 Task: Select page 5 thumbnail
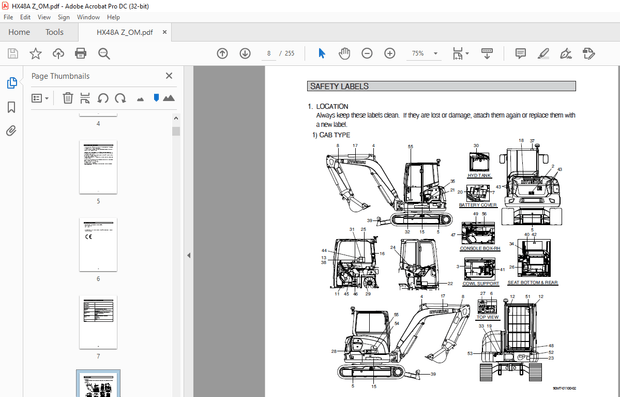pos(98,167)
